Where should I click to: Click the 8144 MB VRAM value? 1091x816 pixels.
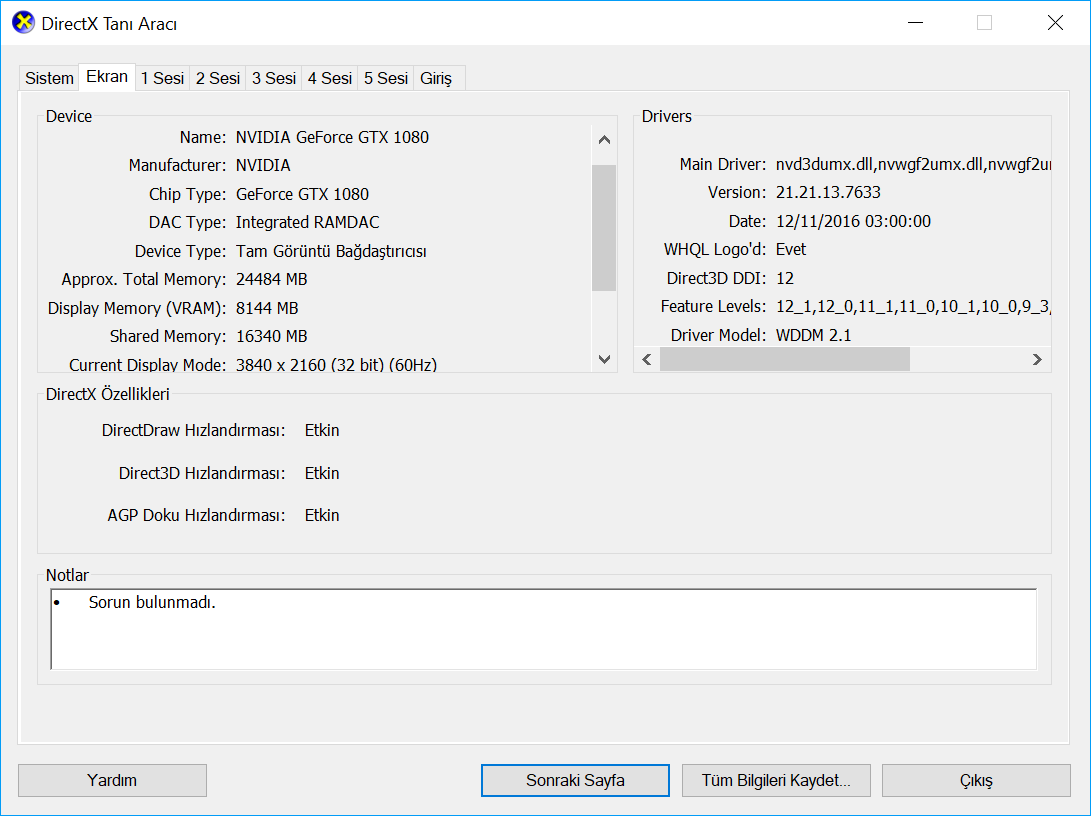267,308
